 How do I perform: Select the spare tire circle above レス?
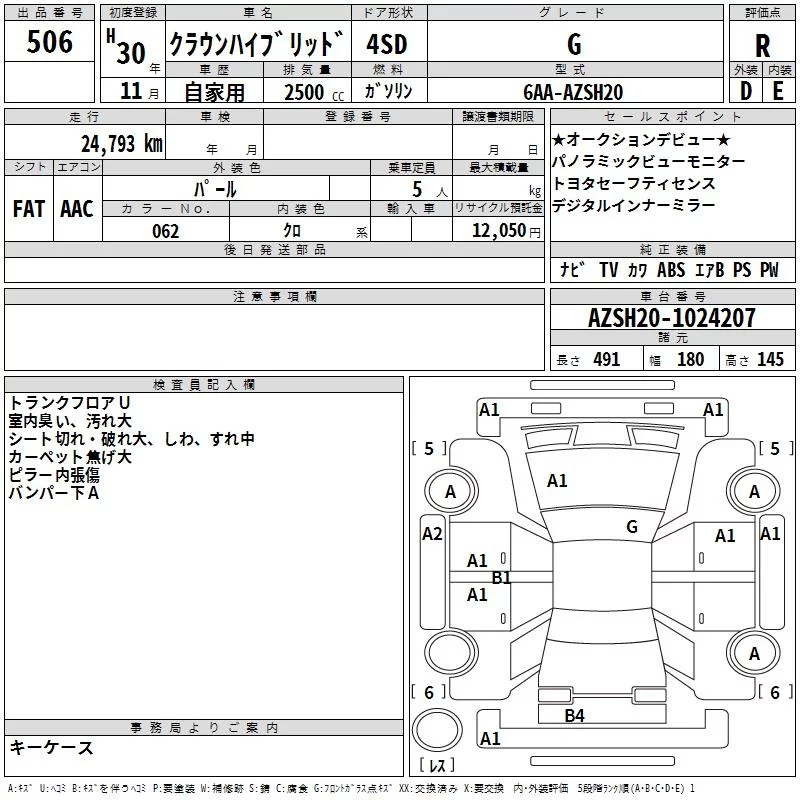437,729
